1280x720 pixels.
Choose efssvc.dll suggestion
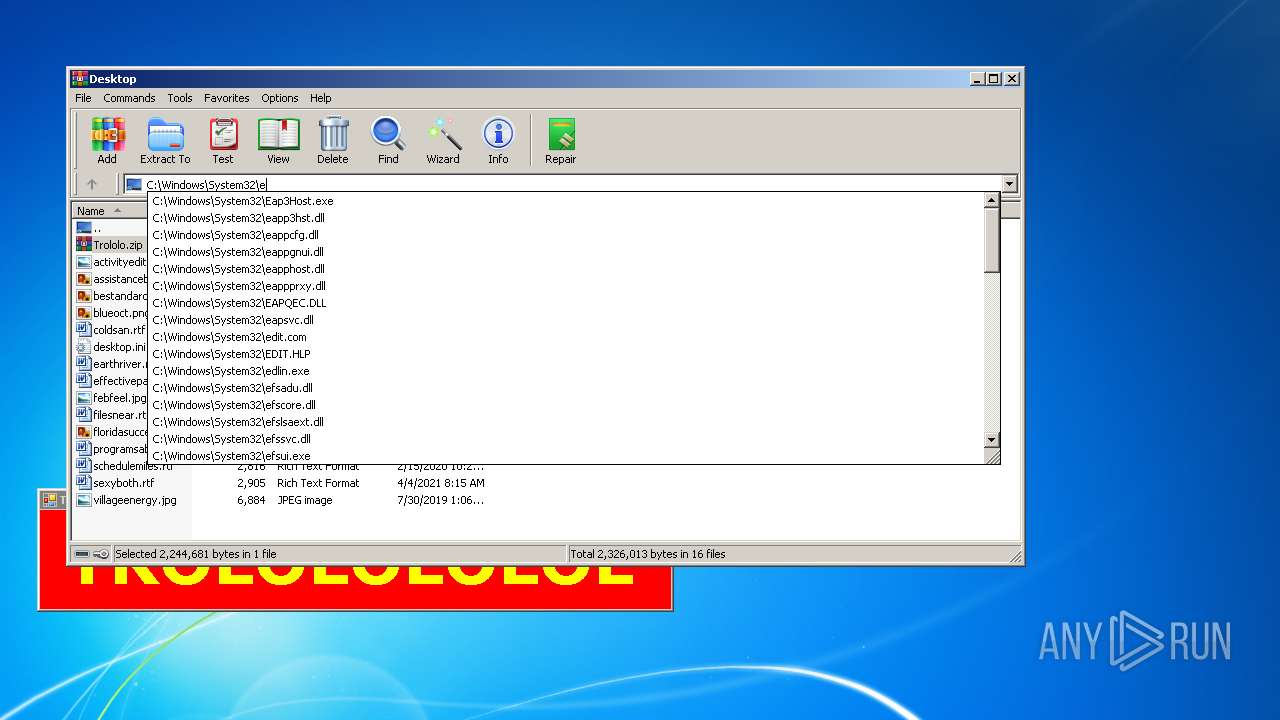(x=566, y=439)
